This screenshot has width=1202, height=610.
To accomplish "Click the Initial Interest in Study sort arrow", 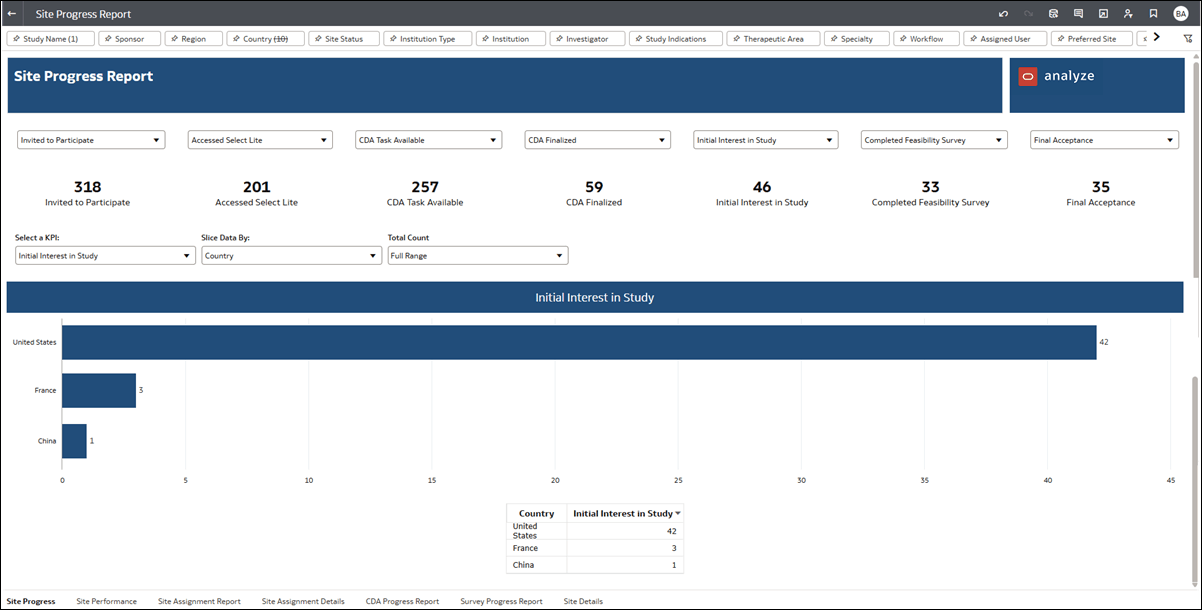I will point(679,513).
